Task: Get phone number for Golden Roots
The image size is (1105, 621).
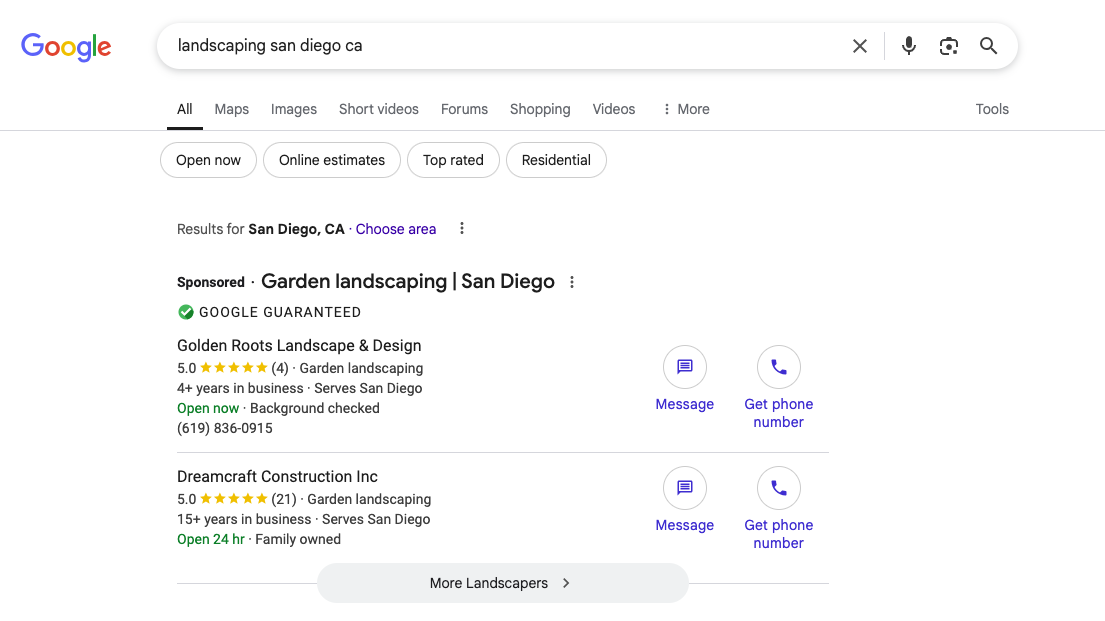Action: pyautogui.click(x=779, y=388)
